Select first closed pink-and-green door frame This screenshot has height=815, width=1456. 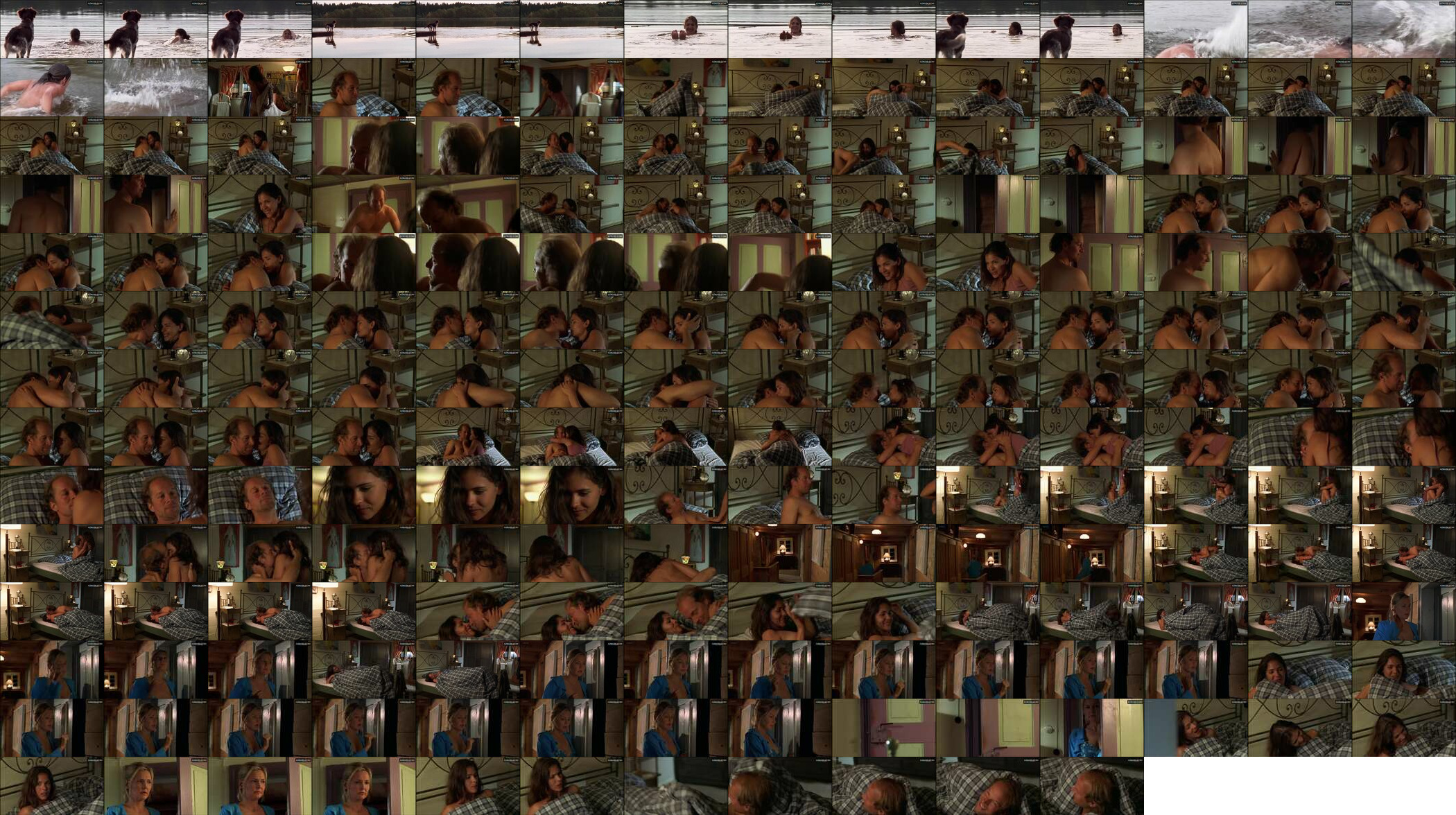click(x=884, y=728)
